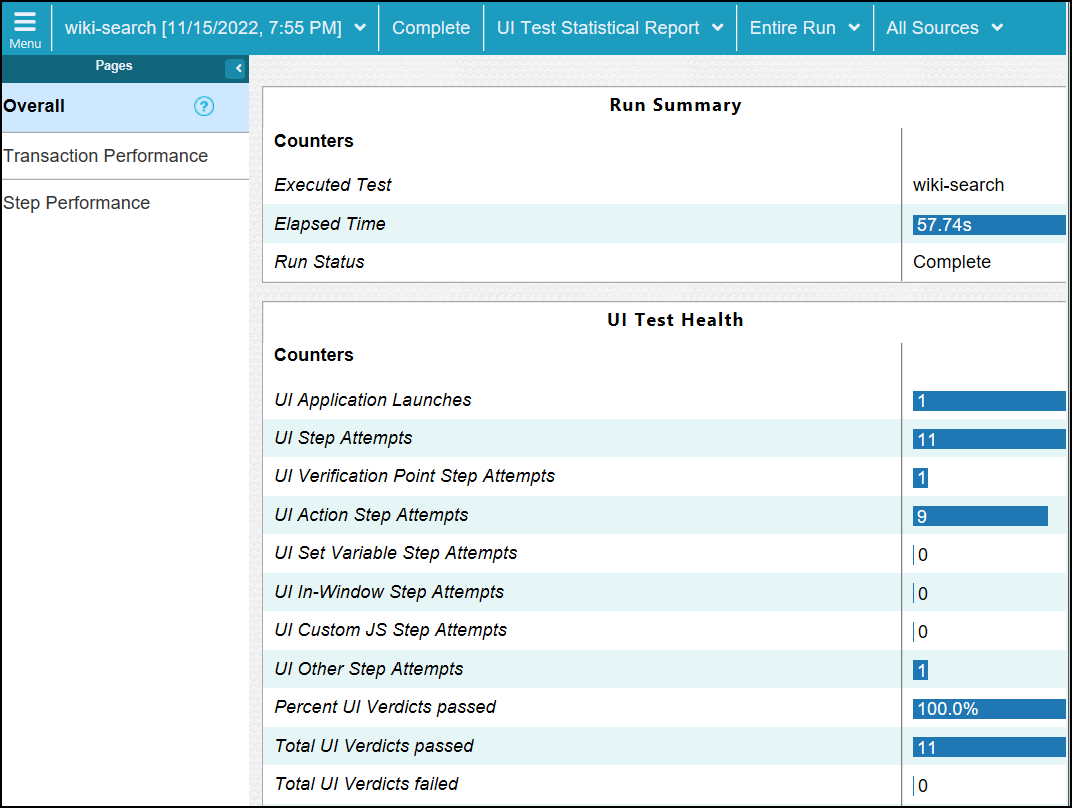This screenshot has width=1072, height=808.
Task: Click the UI Action Step Attempts bar
Action: 979,516
